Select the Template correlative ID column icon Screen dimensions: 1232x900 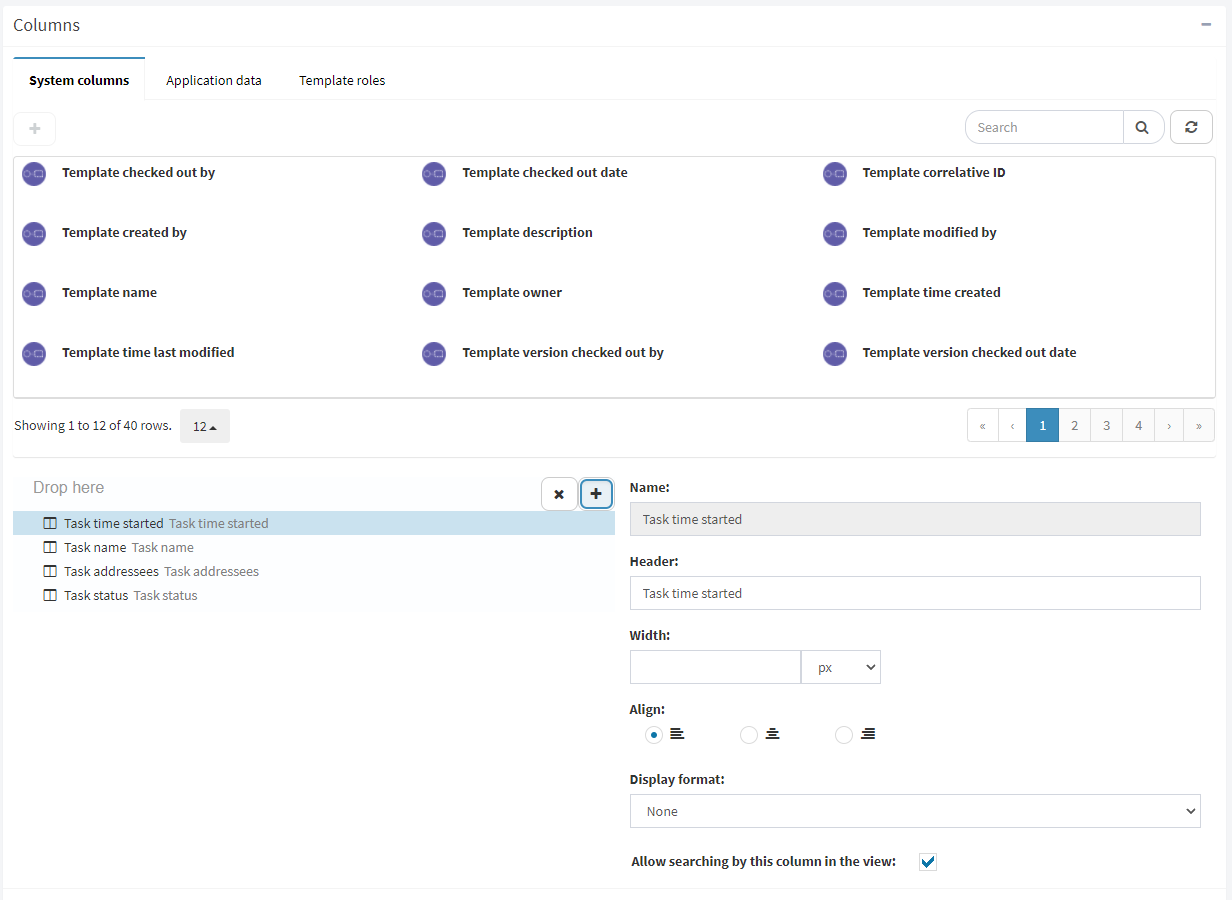(835, 174)
